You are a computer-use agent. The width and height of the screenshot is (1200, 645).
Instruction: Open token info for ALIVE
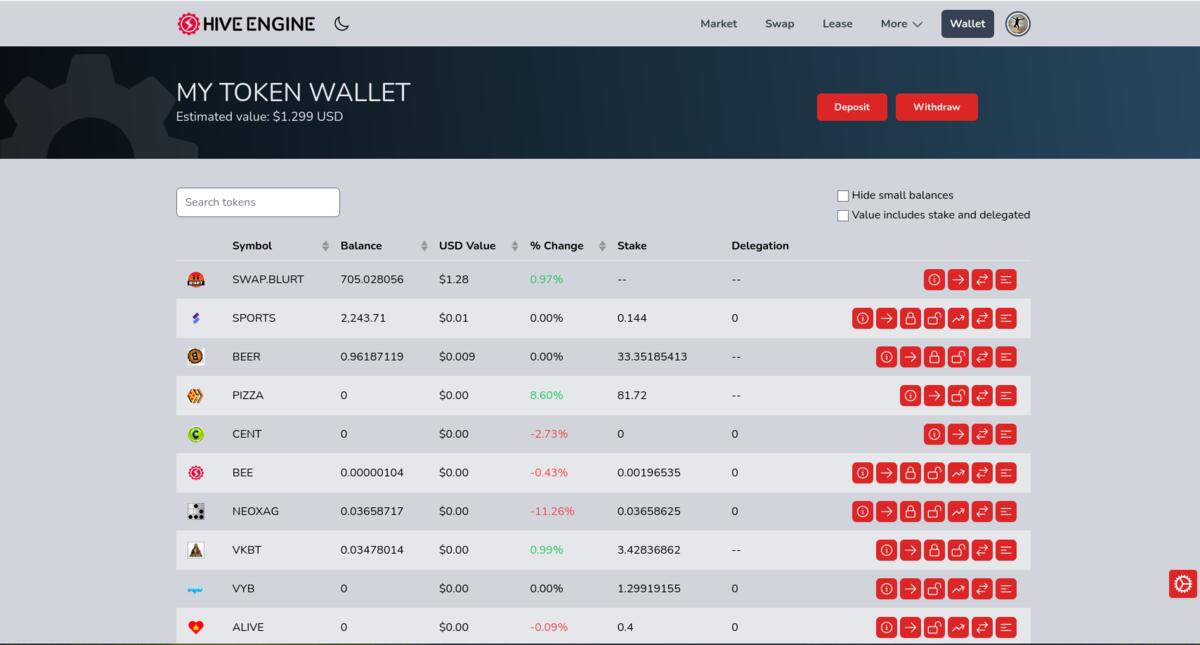click(x=886, y=628)
